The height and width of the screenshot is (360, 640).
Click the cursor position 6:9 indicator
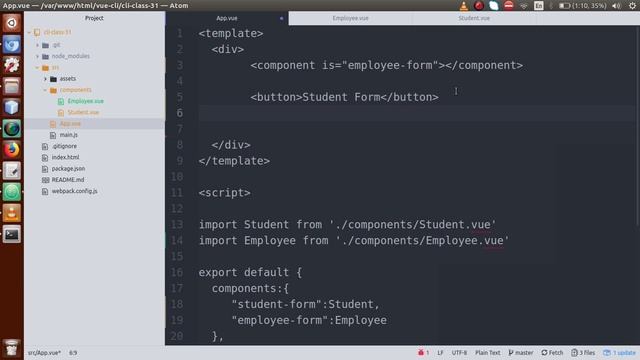(x=73, y=353)
